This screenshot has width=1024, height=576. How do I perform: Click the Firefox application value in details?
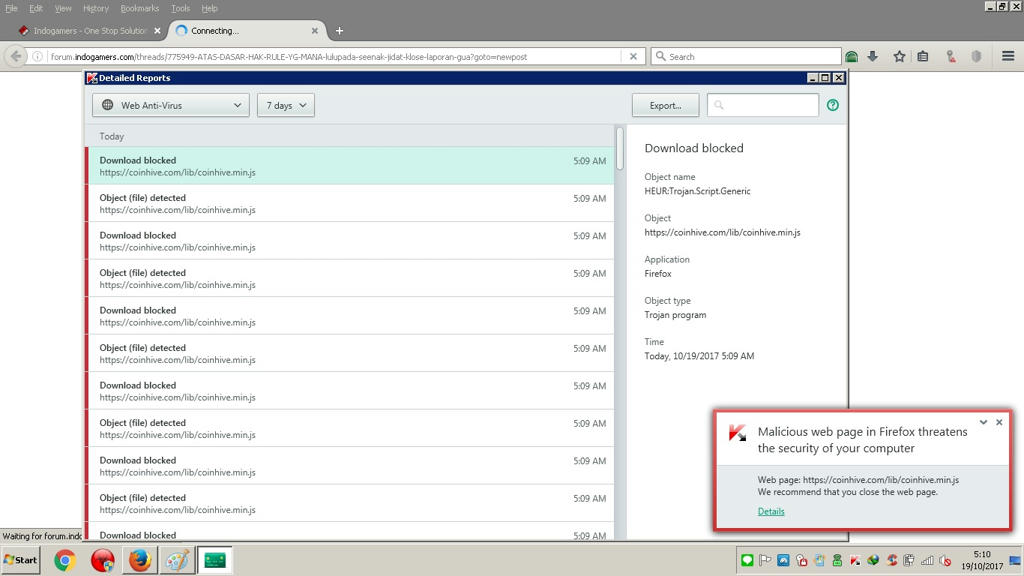click(x=658, y=274)
